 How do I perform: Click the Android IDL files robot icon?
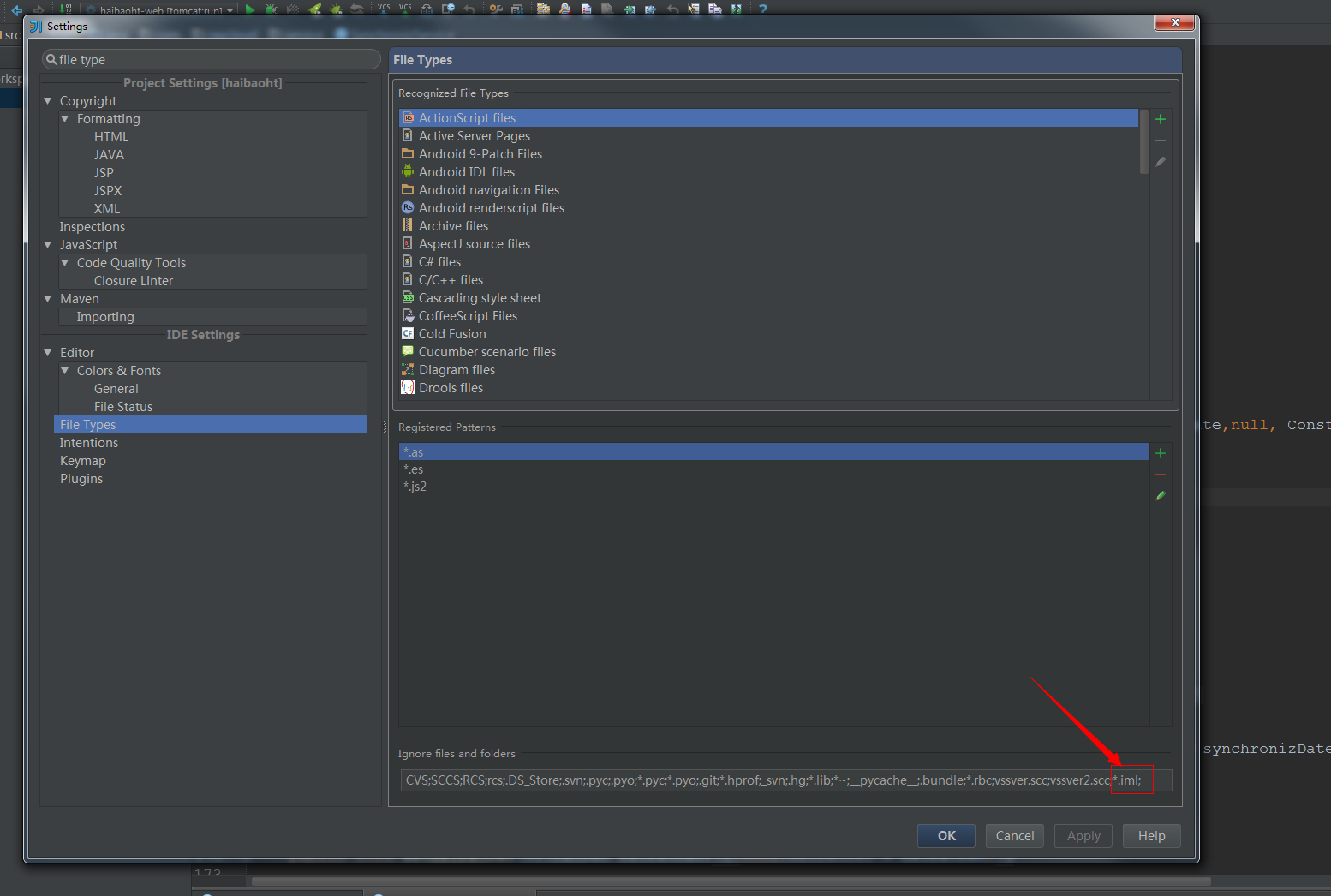click(409, 172)
